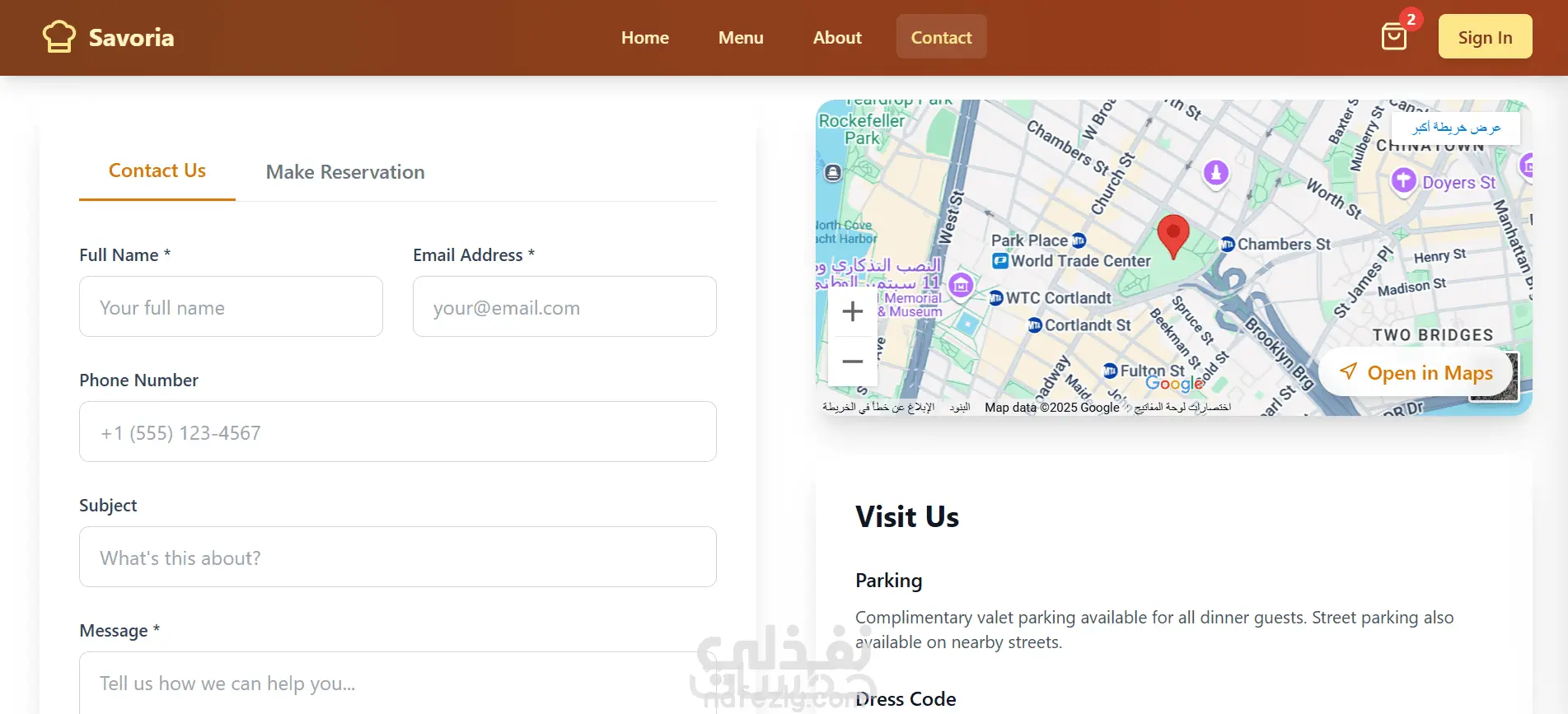Click the 'Email Address *' label
Screen dimensions: 1568x714
[474, 255]
